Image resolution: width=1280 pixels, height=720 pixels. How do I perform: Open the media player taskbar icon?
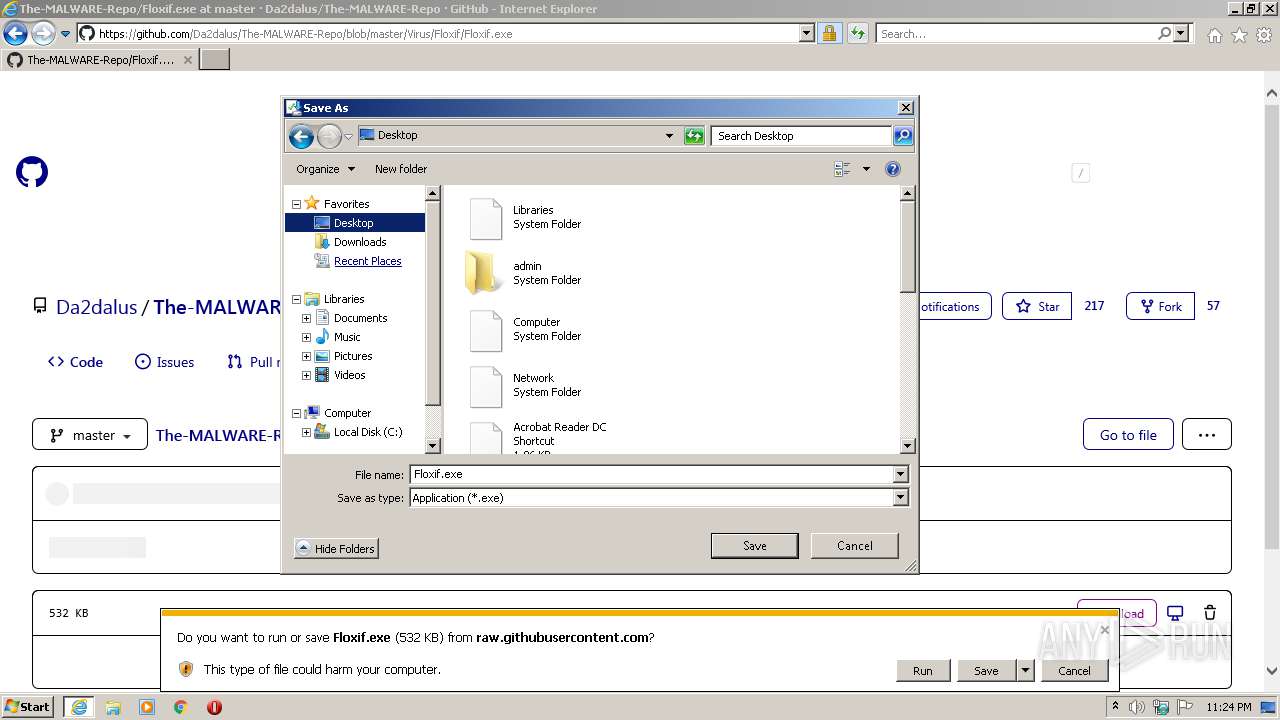tap(147, 707)
